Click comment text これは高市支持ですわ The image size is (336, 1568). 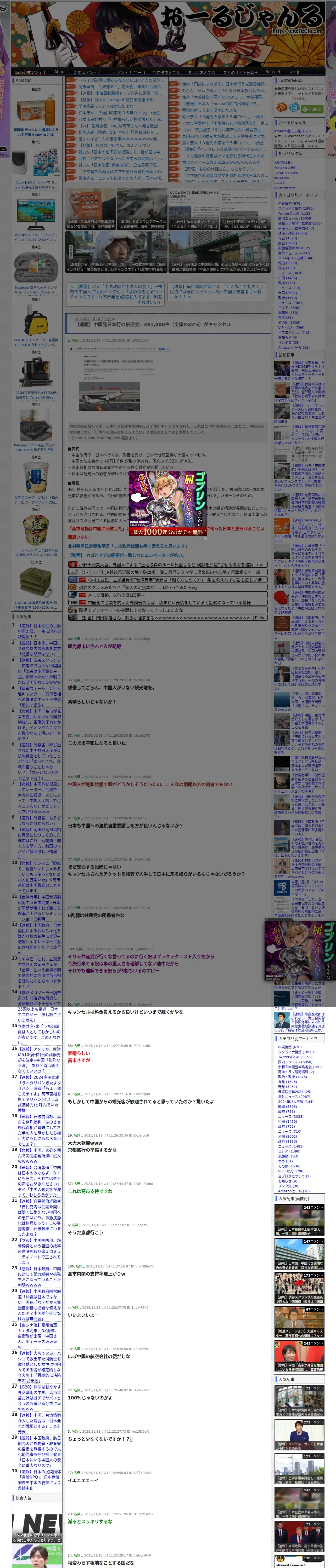coord(90,1191)
